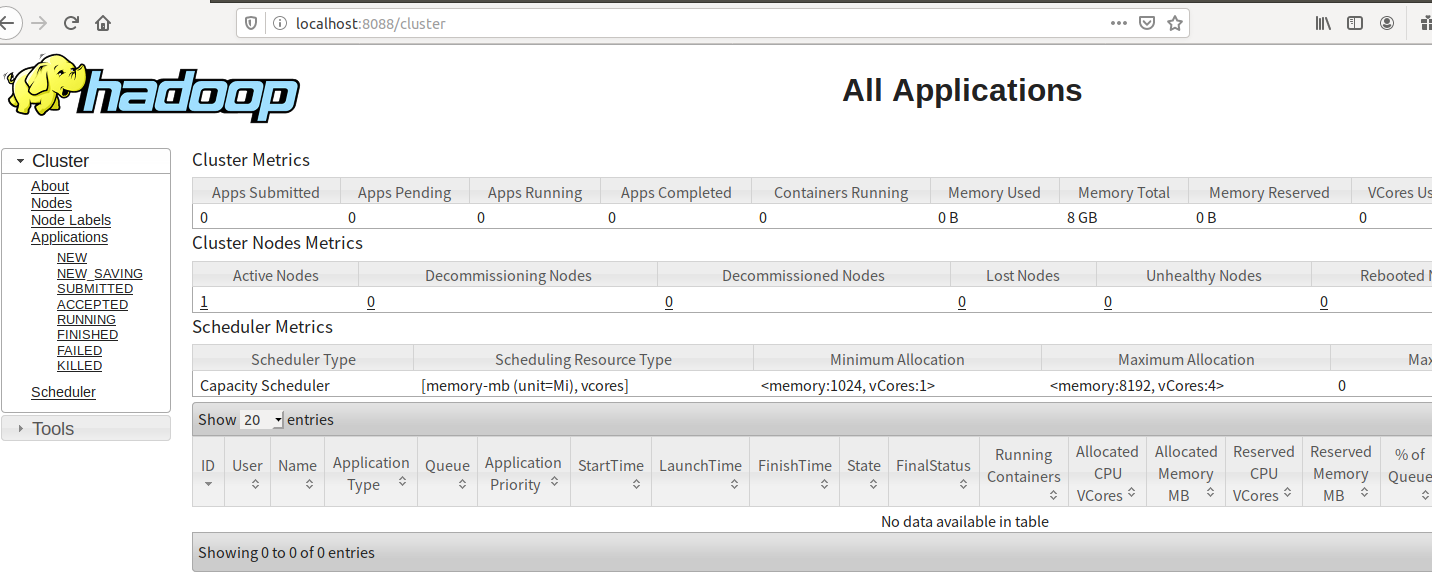Open Rebooted Nodes count link
The image size is (1432, 585).
pyautogui.click(x=1324, y=301)
